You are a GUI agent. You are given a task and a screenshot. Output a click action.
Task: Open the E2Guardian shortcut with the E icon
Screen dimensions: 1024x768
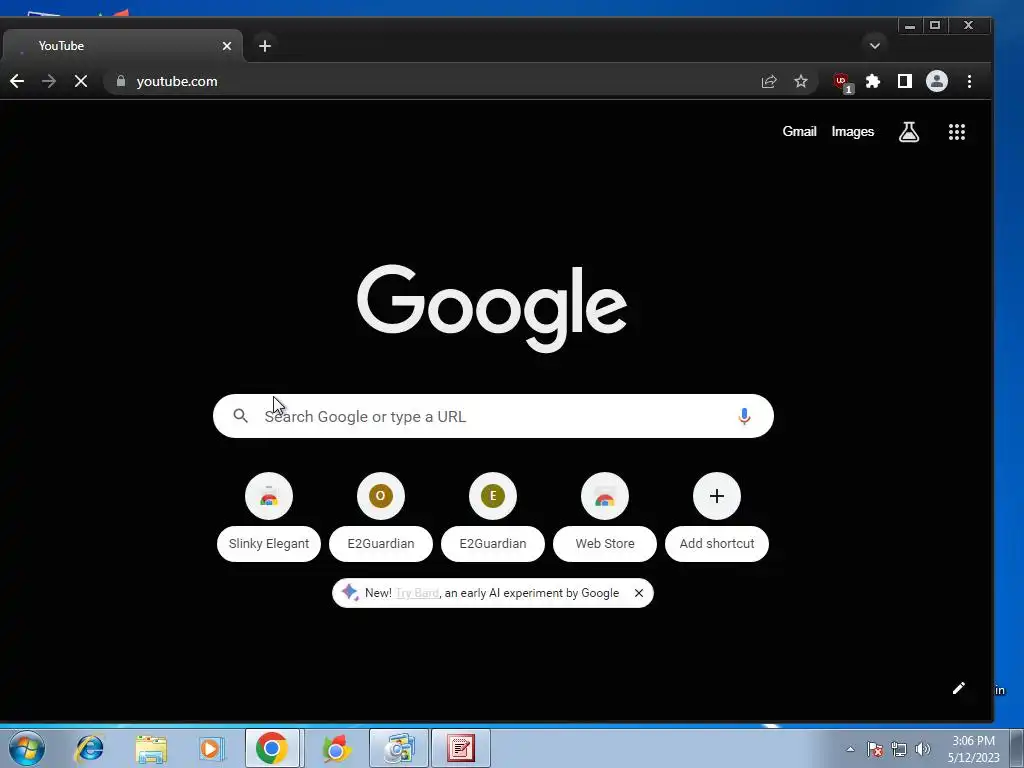[x=493, y=496]
